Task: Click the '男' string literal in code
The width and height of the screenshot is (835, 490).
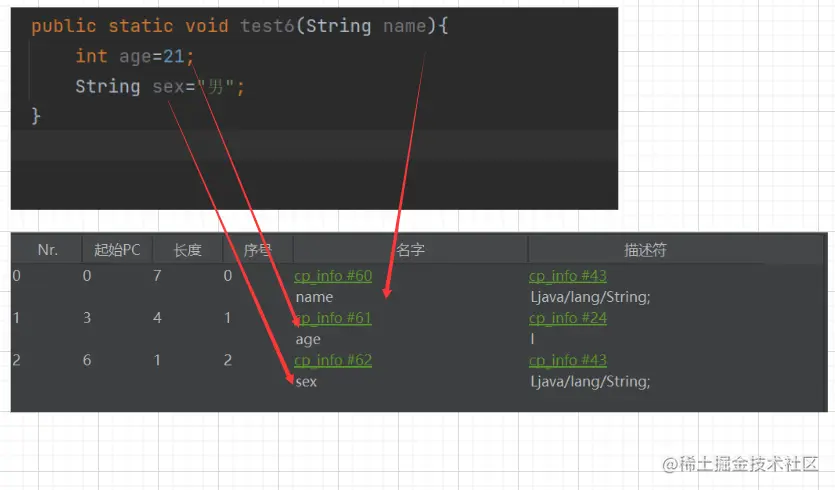Action: (215, 86)
